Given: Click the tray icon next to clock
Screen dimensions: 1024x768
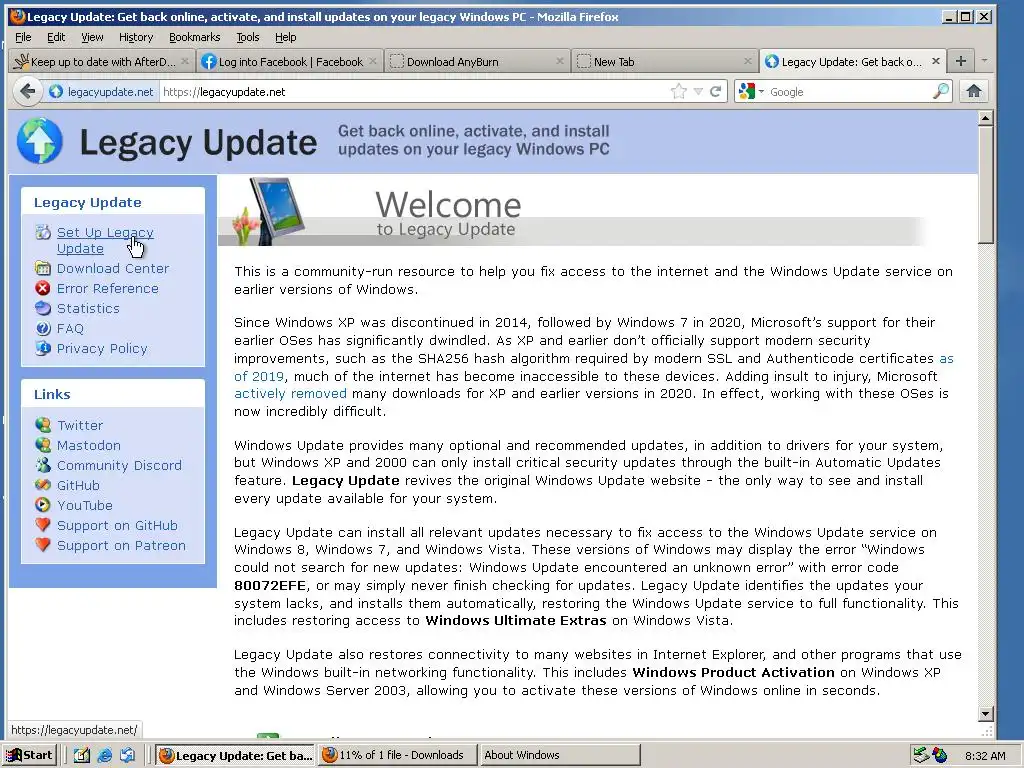Looking at the screenshot, I should pyautogui.click(x=940, y=756).
